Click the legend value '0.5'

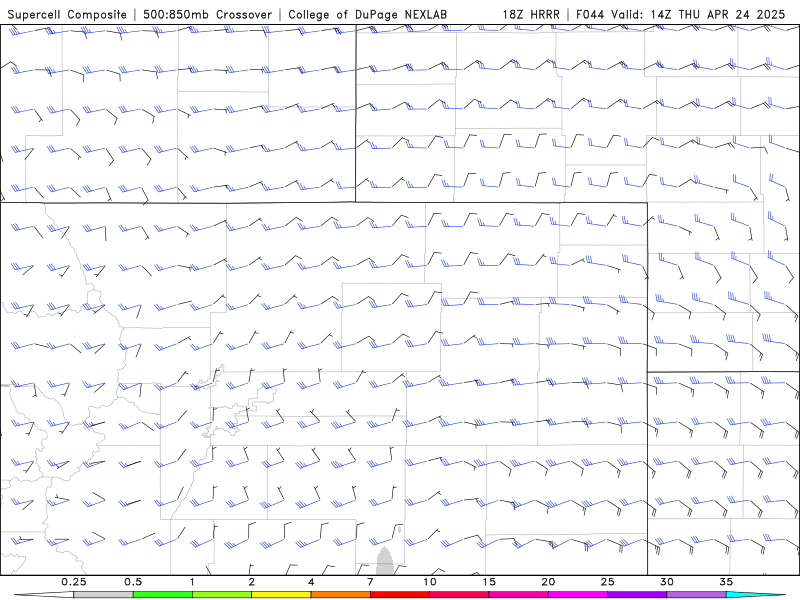pyautogui.click(x=133, y=582)
